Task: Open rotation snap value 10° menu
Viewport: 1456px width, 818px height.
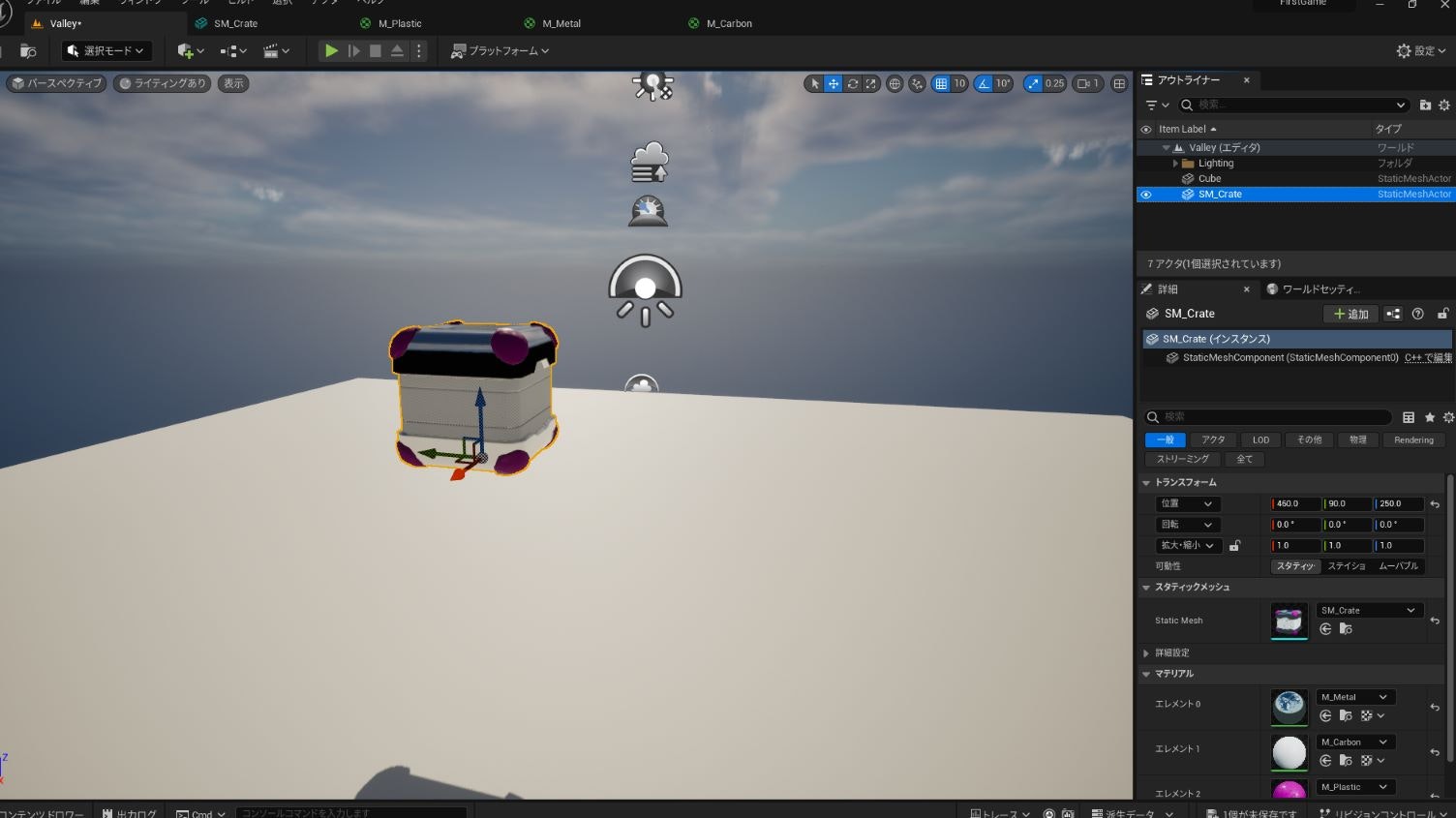Action: (1004, 84)
